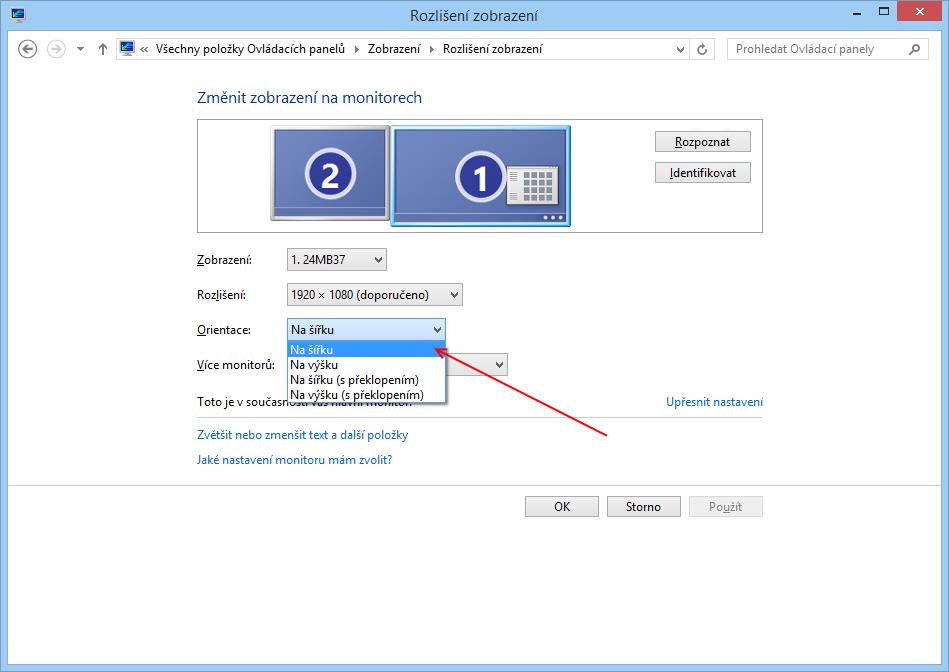The image size is (949, 672).
Task: Confirm with the OK button
Action: tap(562, 507)
